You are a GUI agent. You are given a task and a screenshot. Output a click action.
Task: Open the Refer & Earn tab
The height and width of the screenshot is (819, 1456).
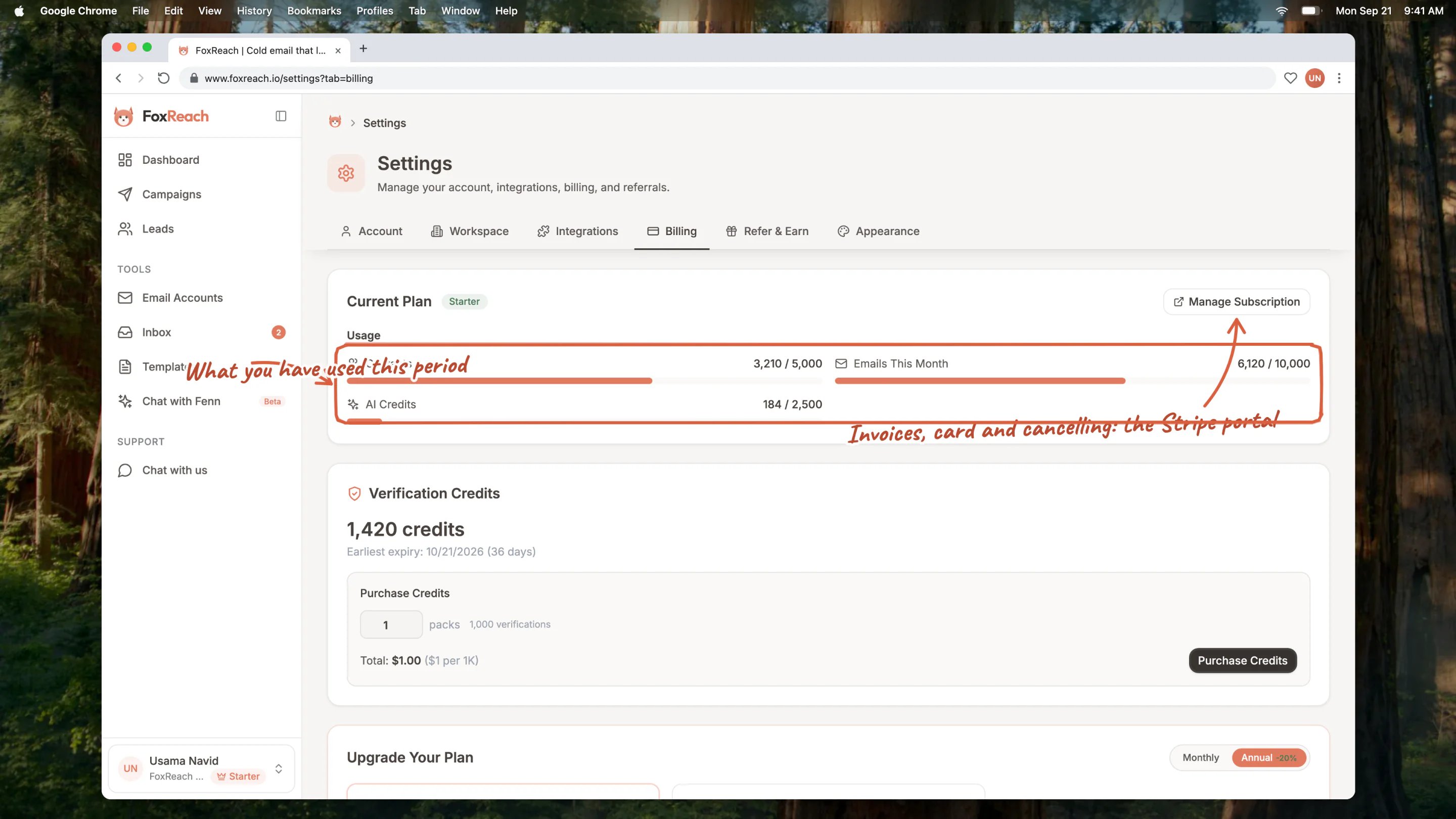pyautogui.click(x=767, y=231)
